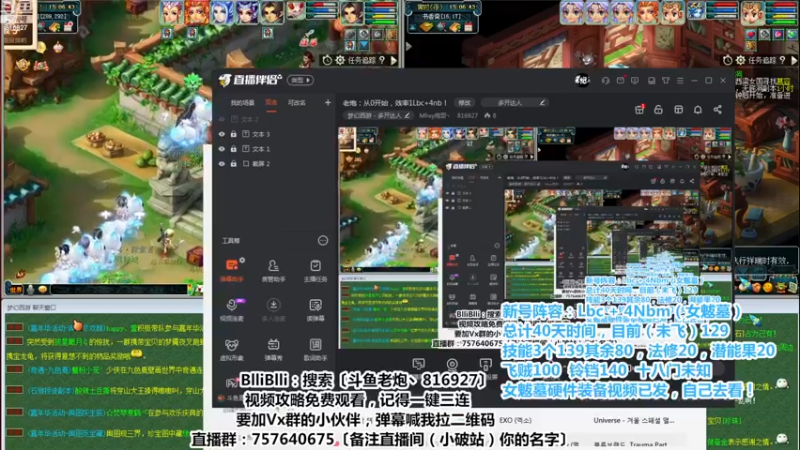
Task: Click the monitor screen icon below preview
Action: [418, 364]
